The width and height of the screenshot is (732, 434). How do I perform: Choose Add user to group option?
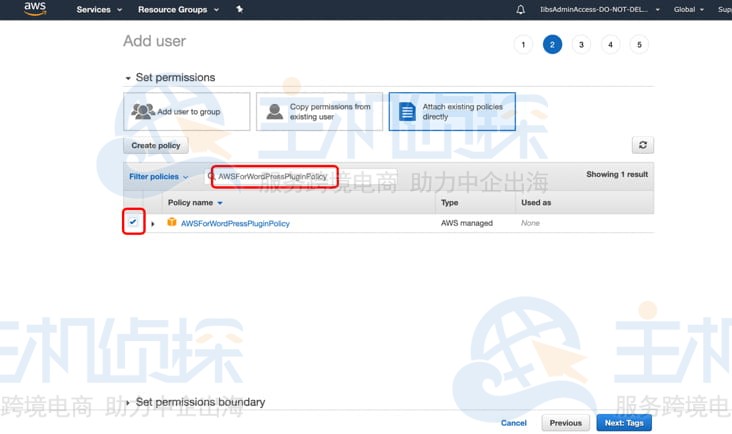(x=187, y=112)
